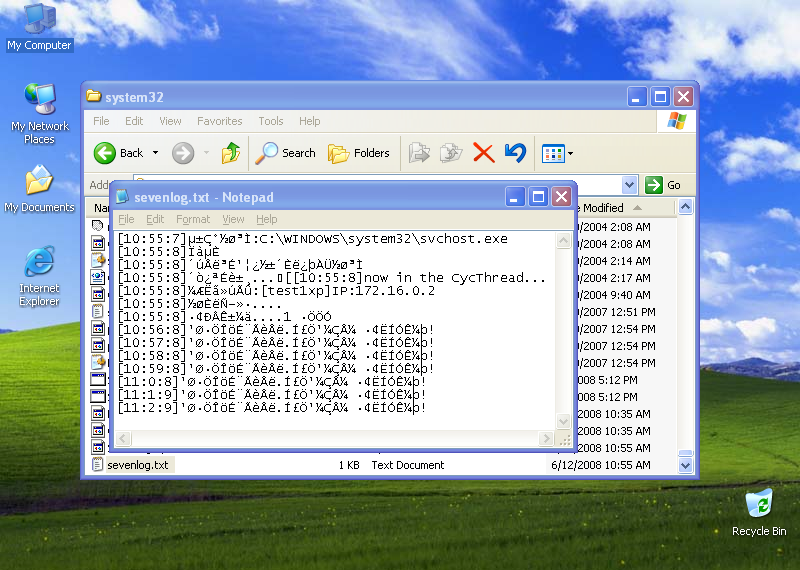Click the Forward arrow in system32 toolbar
Image resolution: width=800 pixels, height=570 pixels.
[183, 153]
